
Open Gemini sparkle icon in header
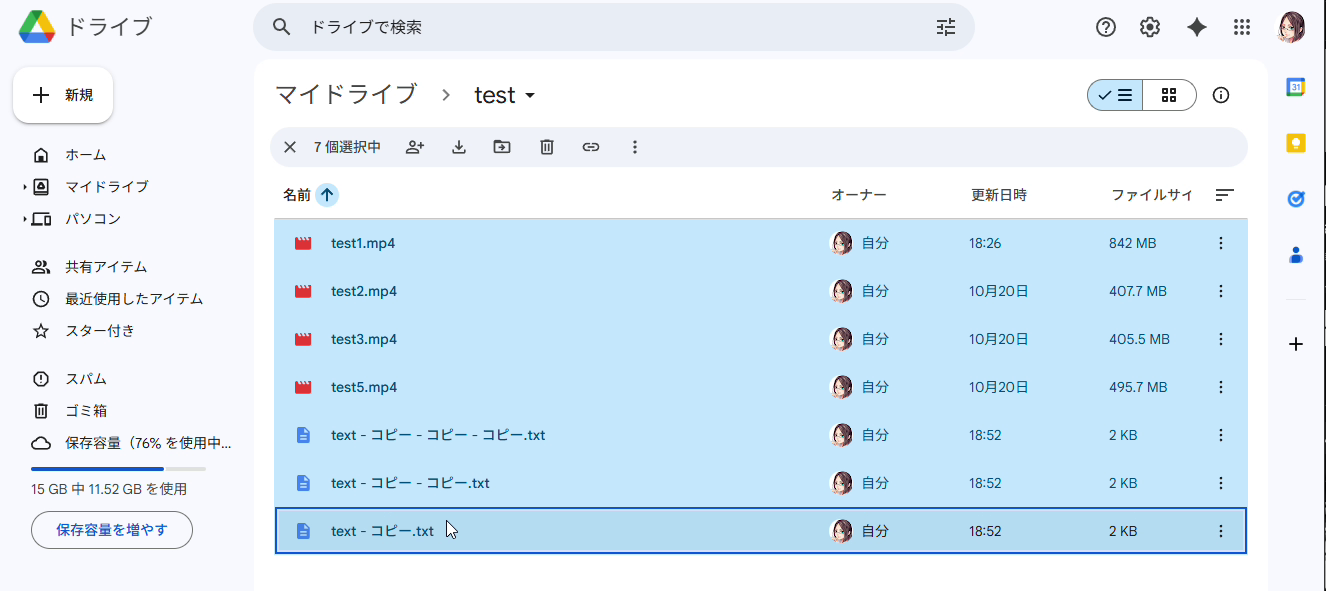(x=1196, y=27)
